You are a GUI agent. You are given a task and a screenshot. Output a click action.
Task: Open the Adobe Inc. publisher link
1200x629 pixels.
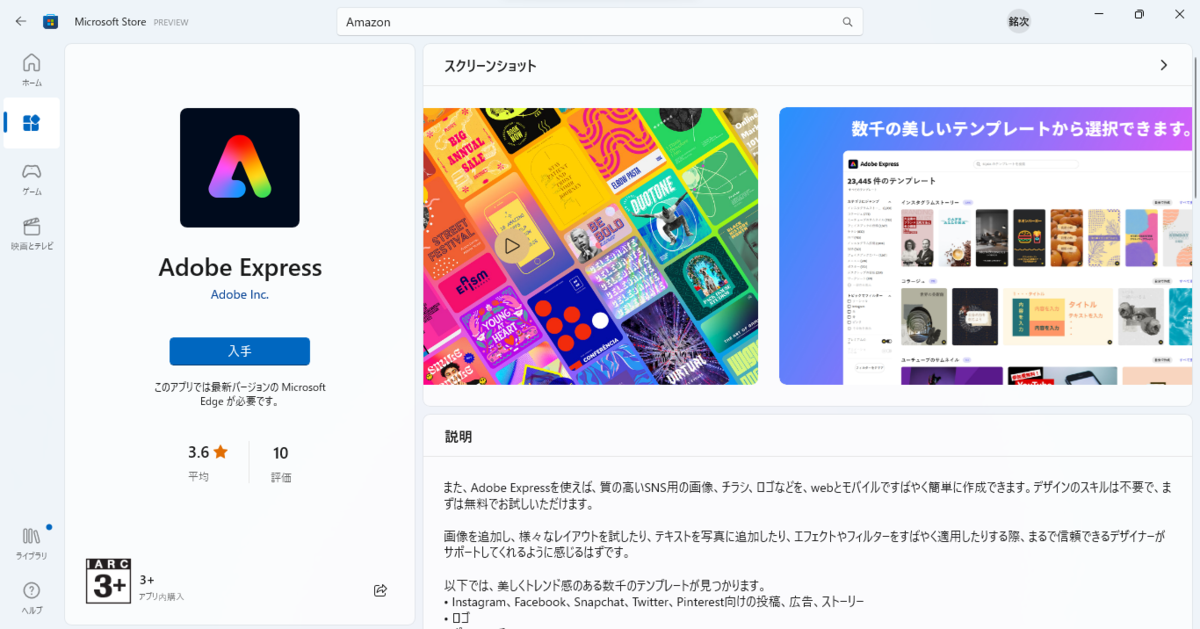(x=240, y=294)
